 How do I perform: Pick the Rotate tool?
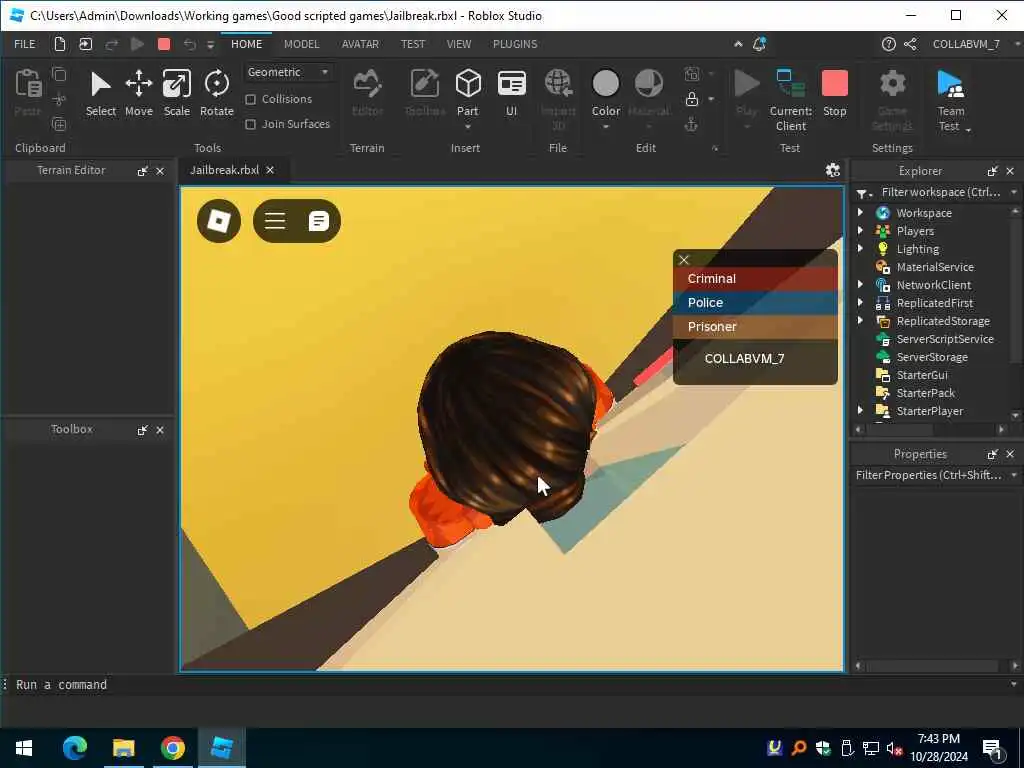coord(216,94)
